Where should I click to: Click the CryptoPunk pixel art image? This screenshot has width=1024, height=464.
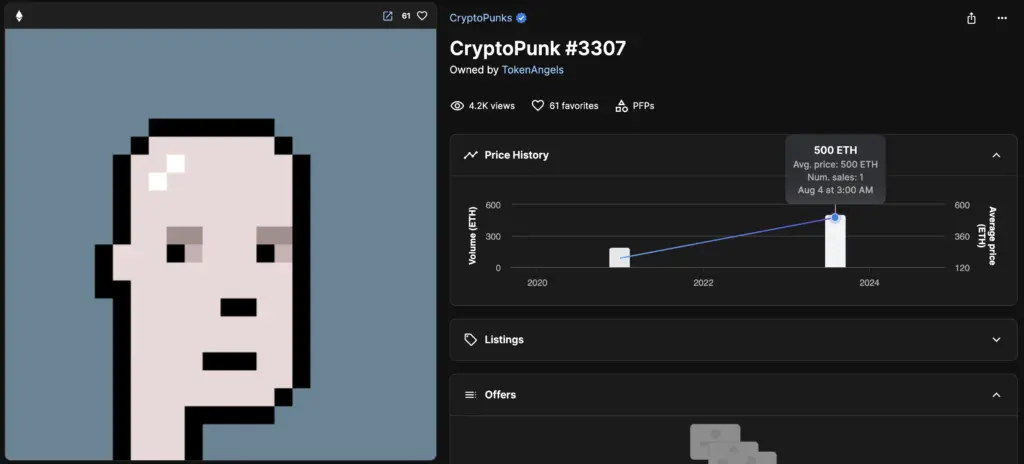[x=221, y=245]
